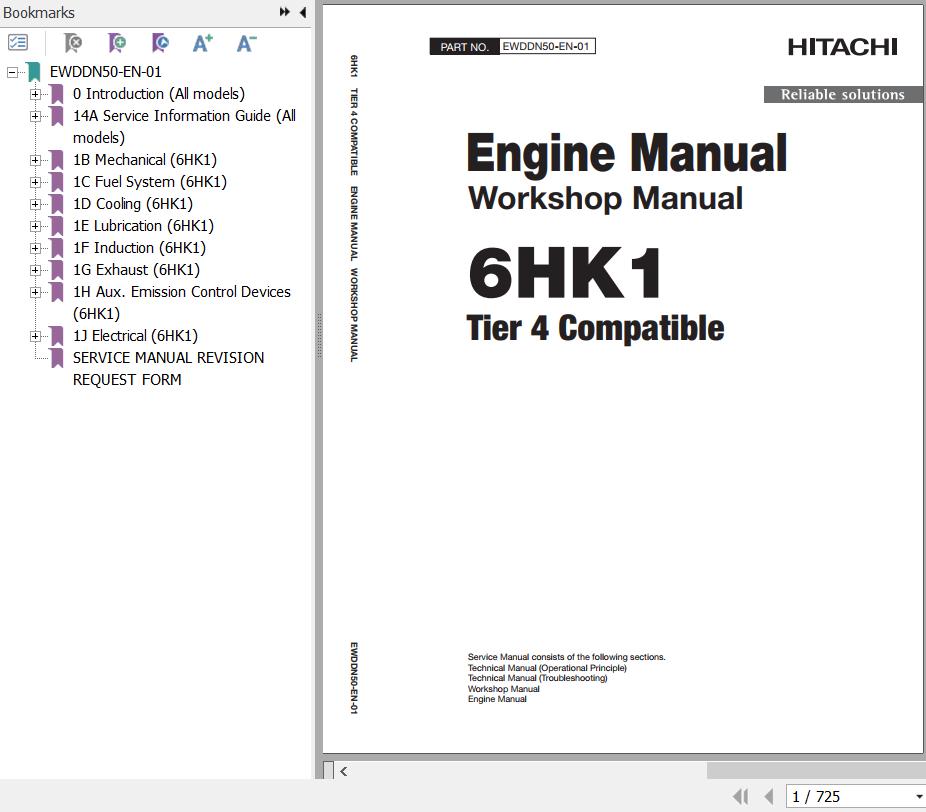Decrease bookmark text size with A-
926x812 pixels.
pyautogui.click(x=246, y=43)
